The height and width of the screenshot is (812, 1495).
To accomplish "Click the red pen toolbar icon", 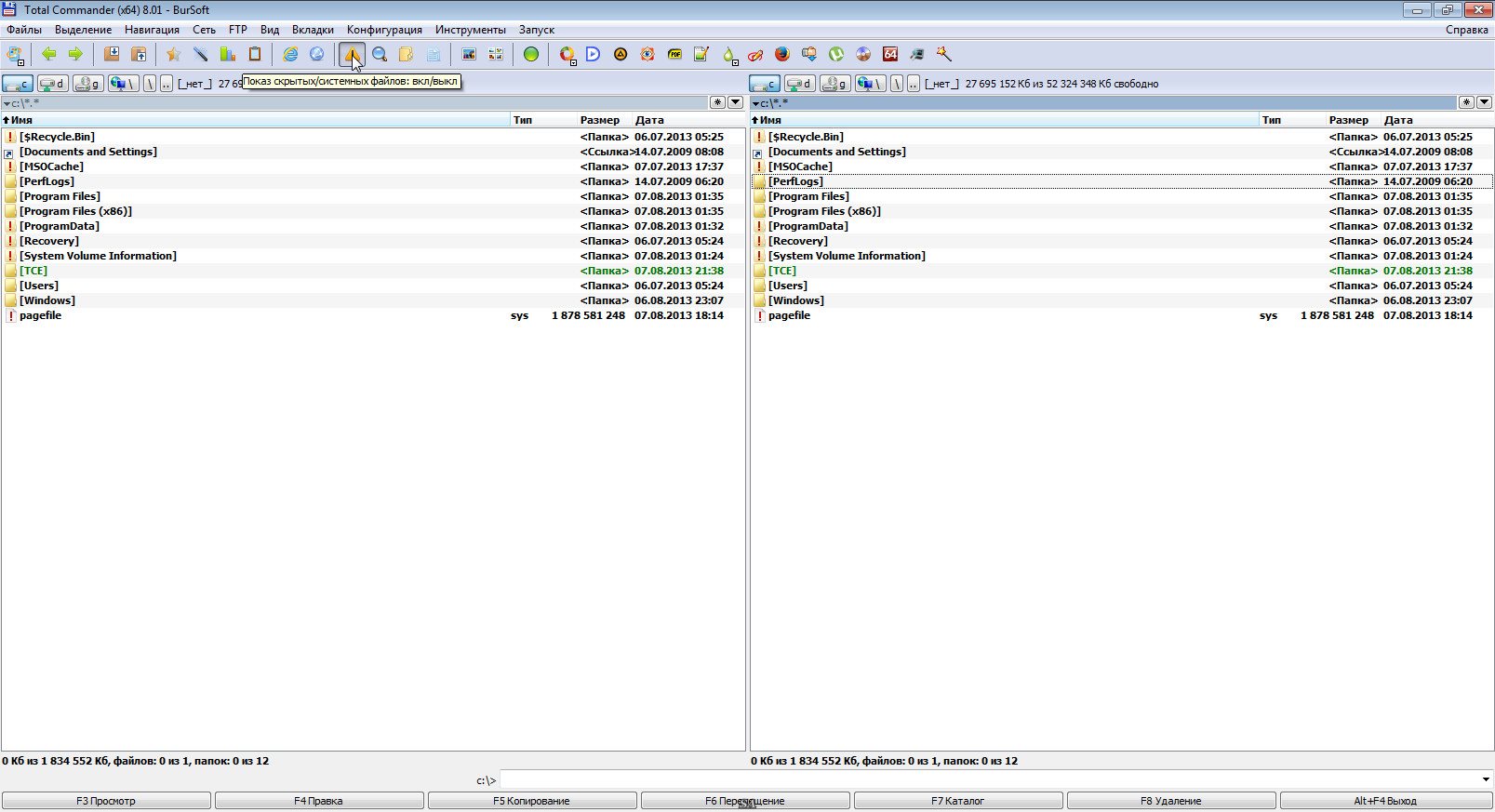I will coord(755,54).
